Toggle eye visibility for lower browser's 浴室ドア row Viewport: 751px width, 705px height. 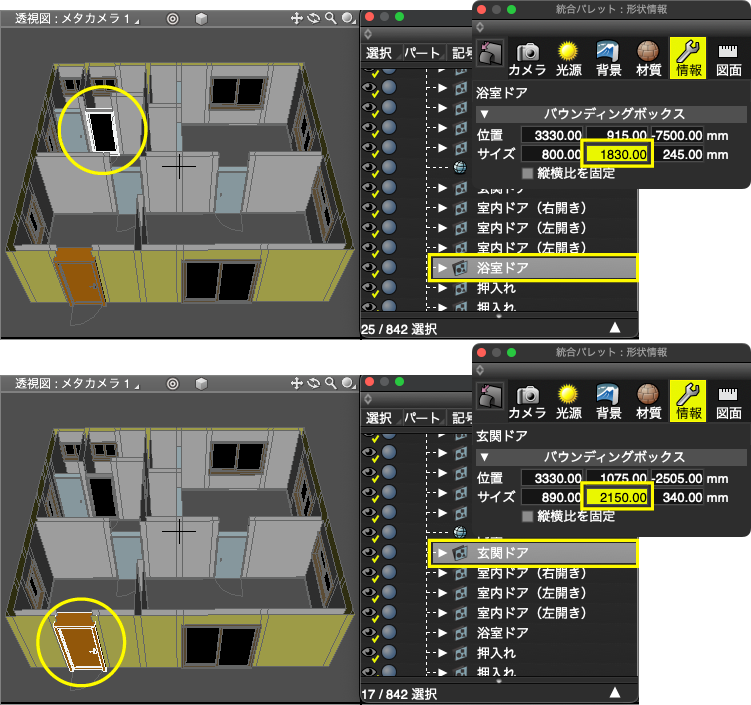[x=369, y=632]
